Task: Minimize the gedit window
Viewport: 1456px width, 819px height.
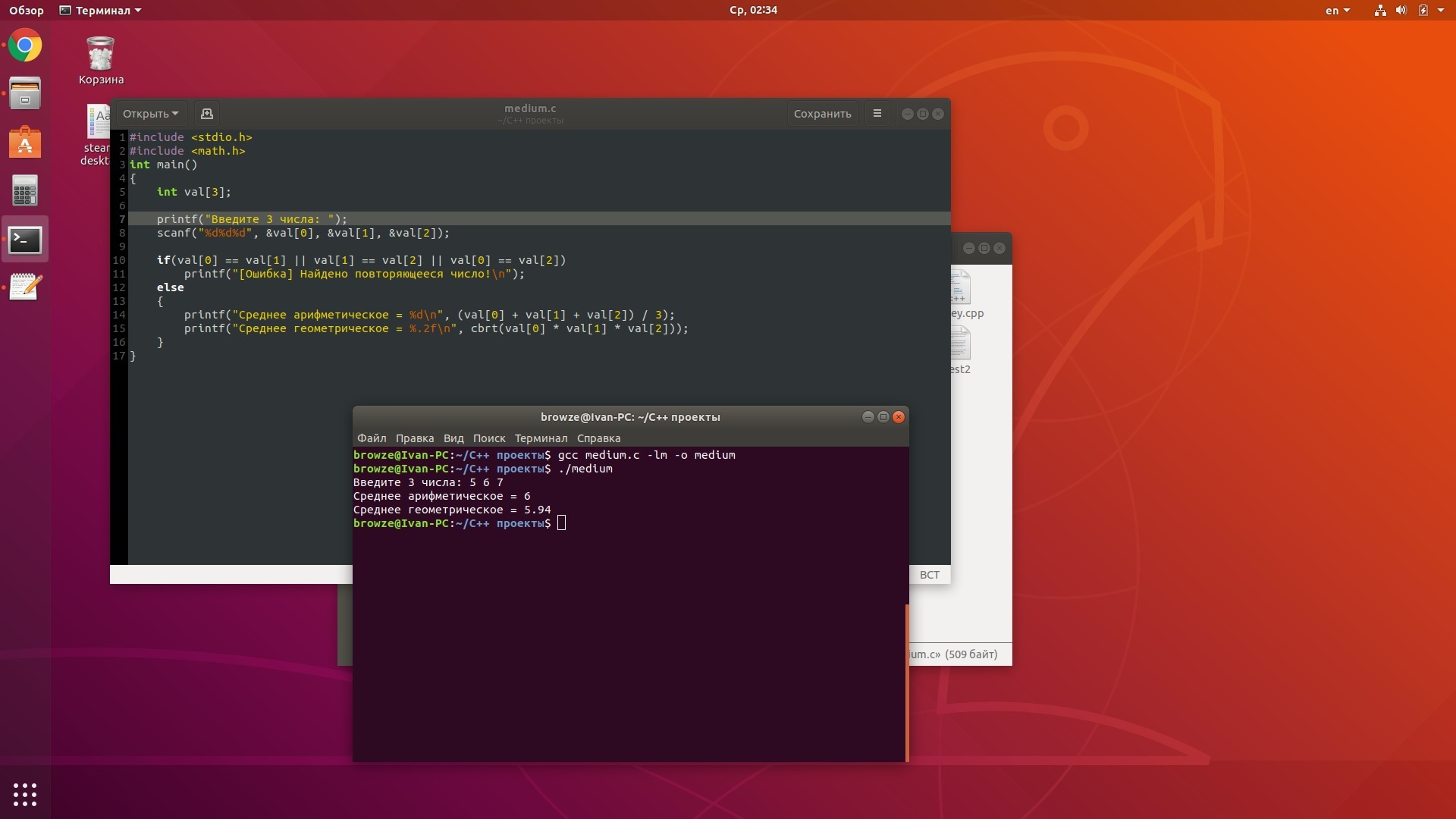Action: click(907, 114)
